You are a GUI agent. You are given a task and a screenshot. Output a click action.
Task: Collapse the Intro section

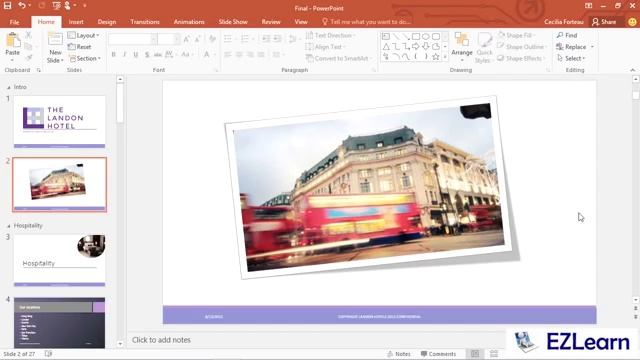9,87
